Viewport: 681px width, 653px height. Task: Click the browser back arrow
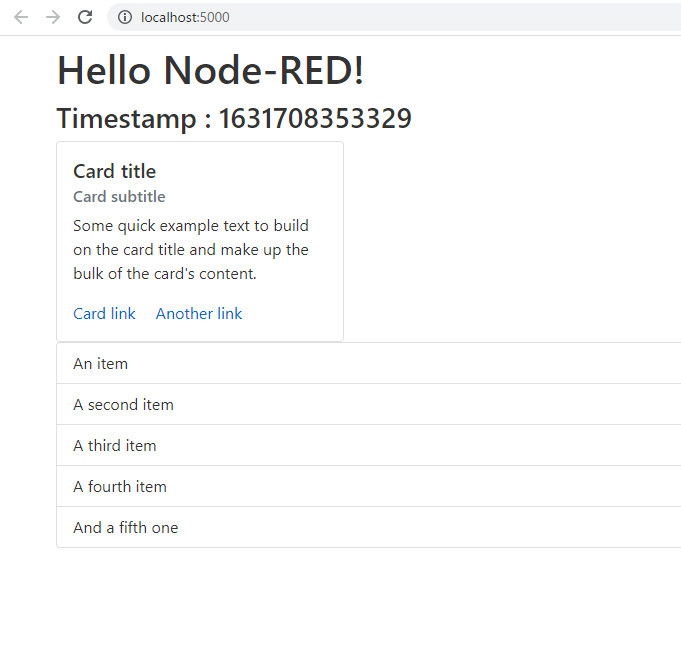21,17
